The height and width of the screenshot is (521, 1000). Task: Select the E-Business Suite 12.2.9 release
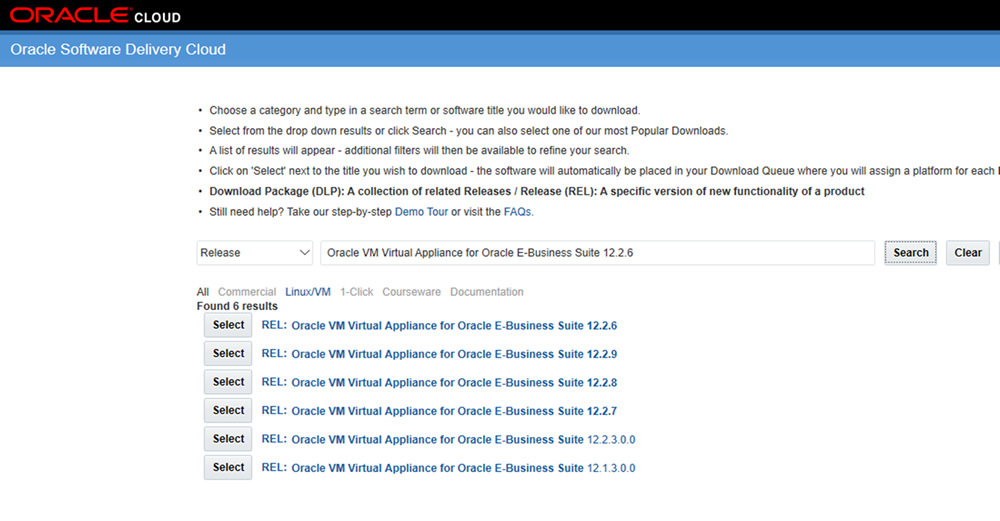click(228, 353)
